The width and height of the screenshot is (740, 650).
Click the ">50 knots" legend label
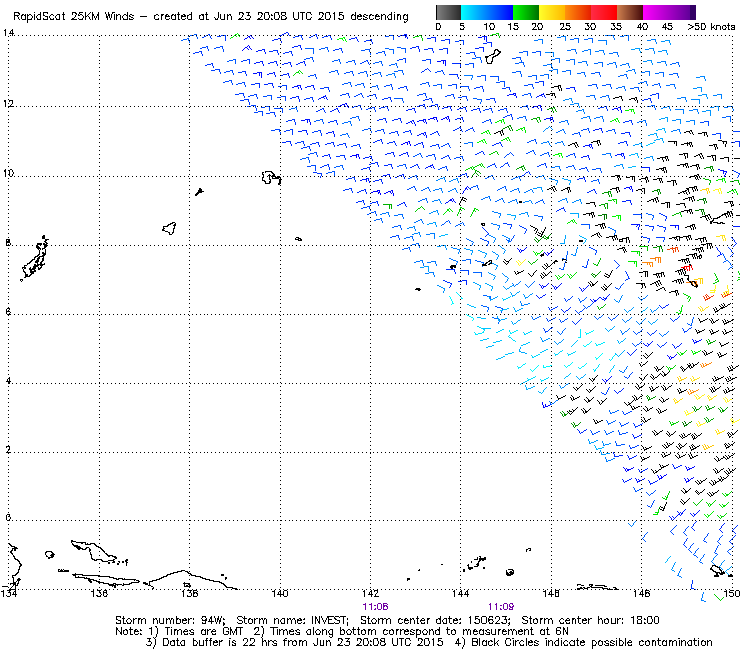711,26
